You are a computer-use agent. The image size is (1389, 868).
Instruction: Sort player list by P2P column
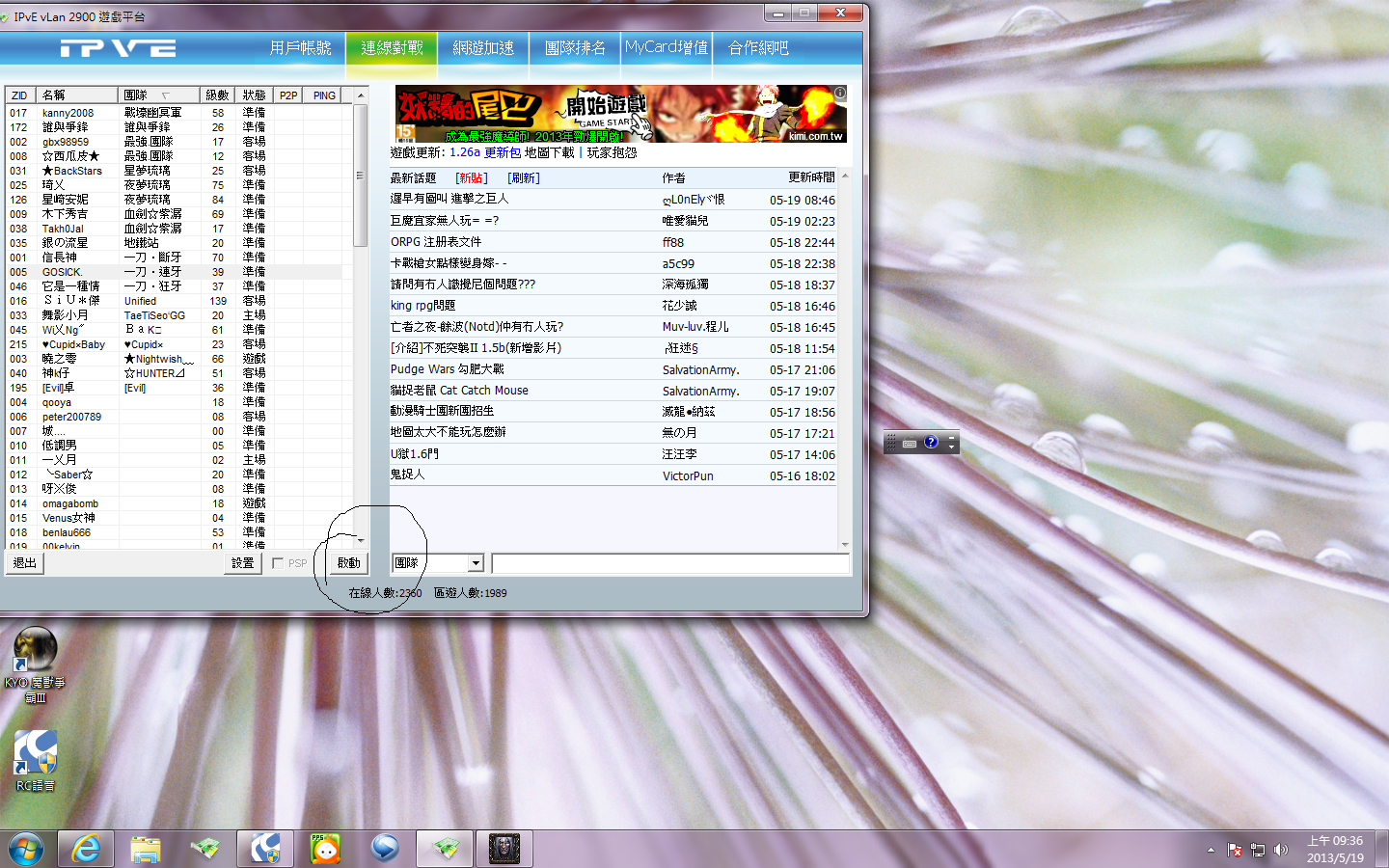click(x=287, y=95)
